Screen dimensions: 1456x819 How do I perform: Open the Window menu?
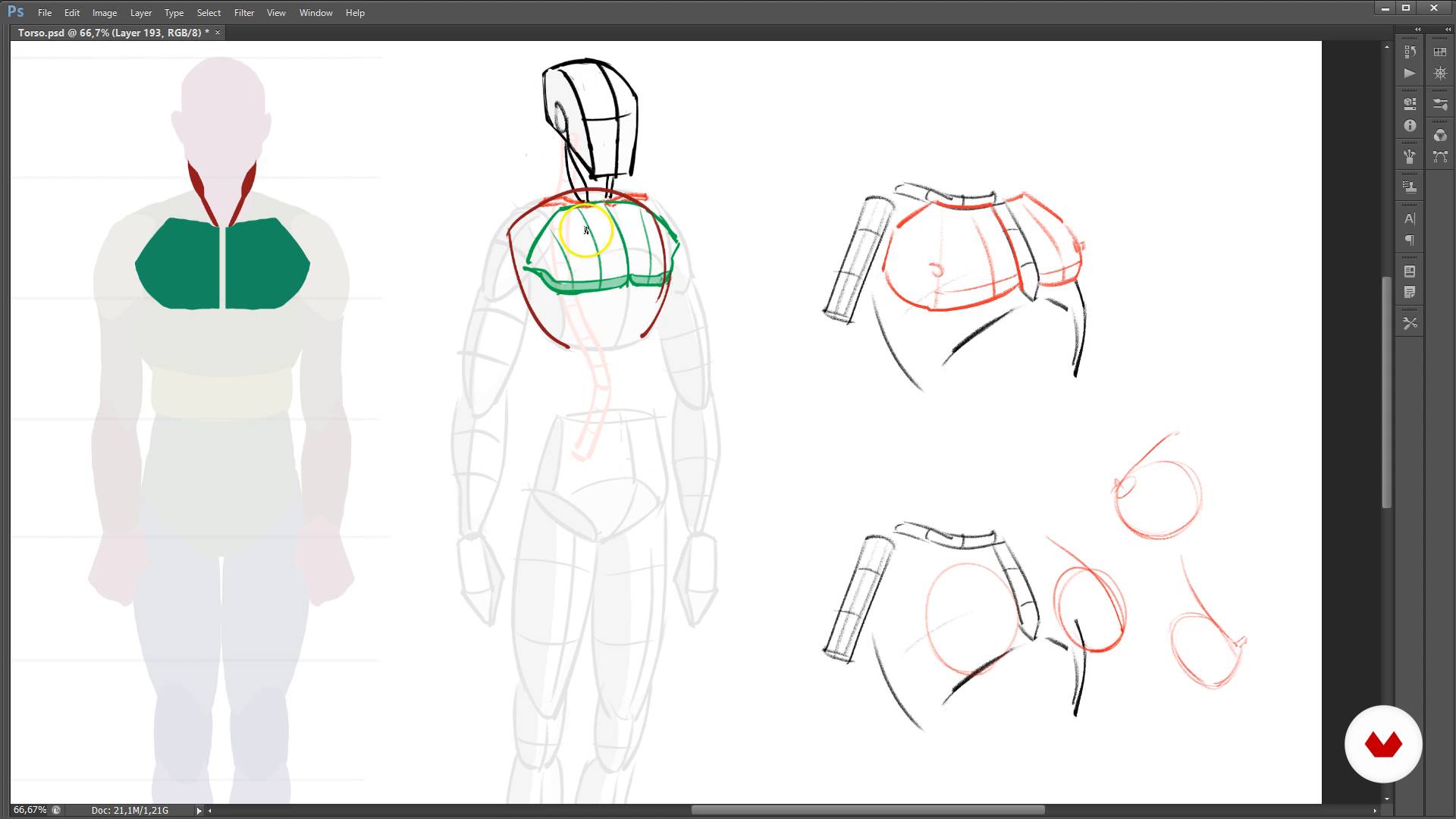316,13
